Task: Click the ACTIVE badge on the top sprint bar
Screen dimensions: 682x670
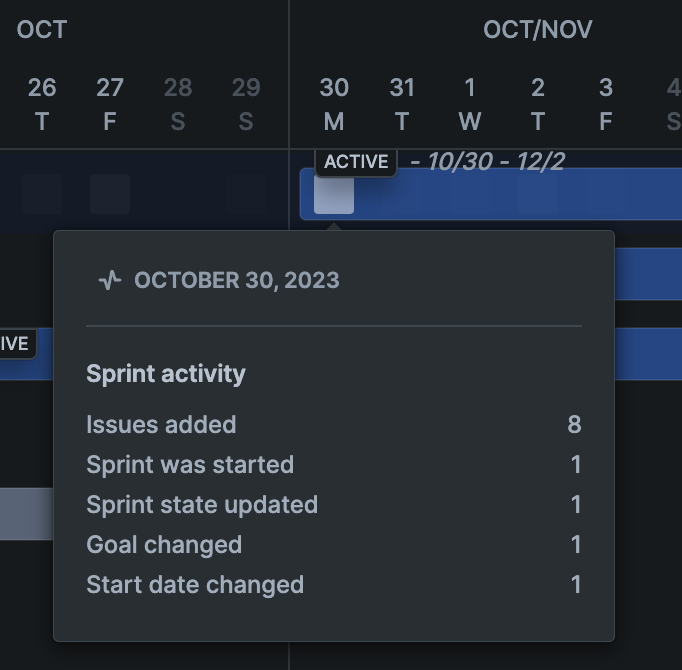Action: point(356,162)
